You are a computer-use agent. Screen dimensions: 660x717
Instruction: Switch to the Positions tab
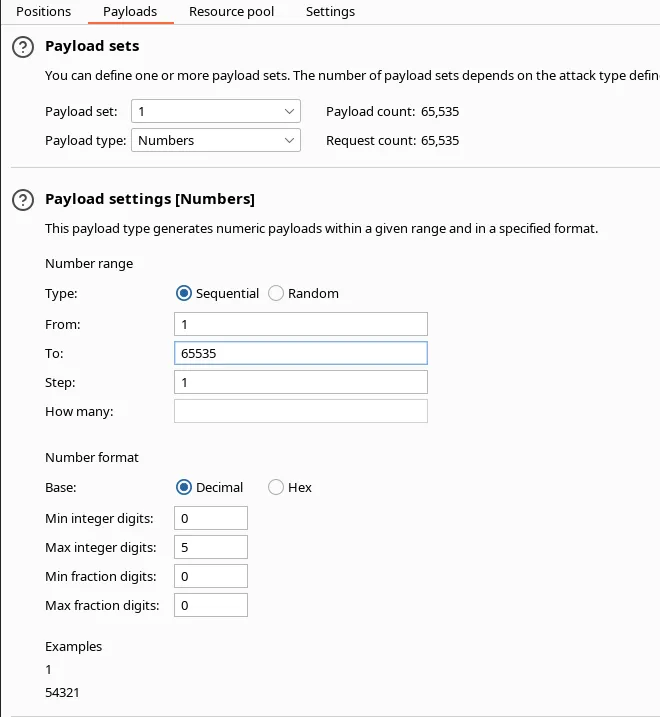[x=43, y=12]
